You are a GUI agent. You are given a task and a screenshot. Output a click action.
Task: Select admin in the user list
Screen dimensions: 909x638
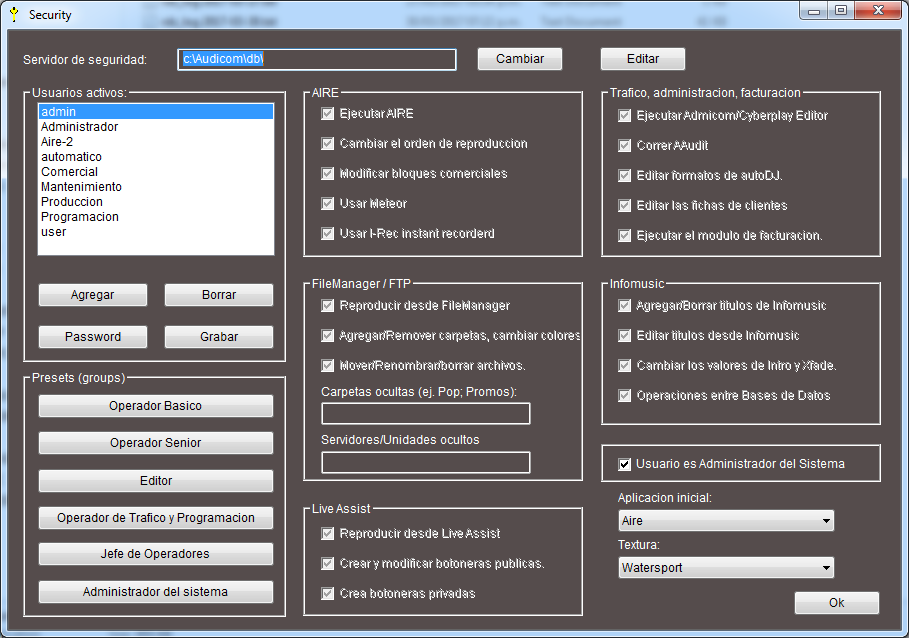(x=155, y=112)
